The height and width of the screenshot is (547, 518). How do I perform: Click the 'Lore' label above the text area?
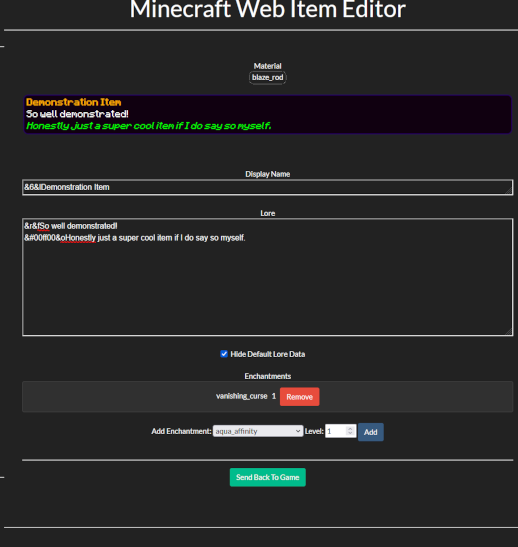click(x=268, y=213)
